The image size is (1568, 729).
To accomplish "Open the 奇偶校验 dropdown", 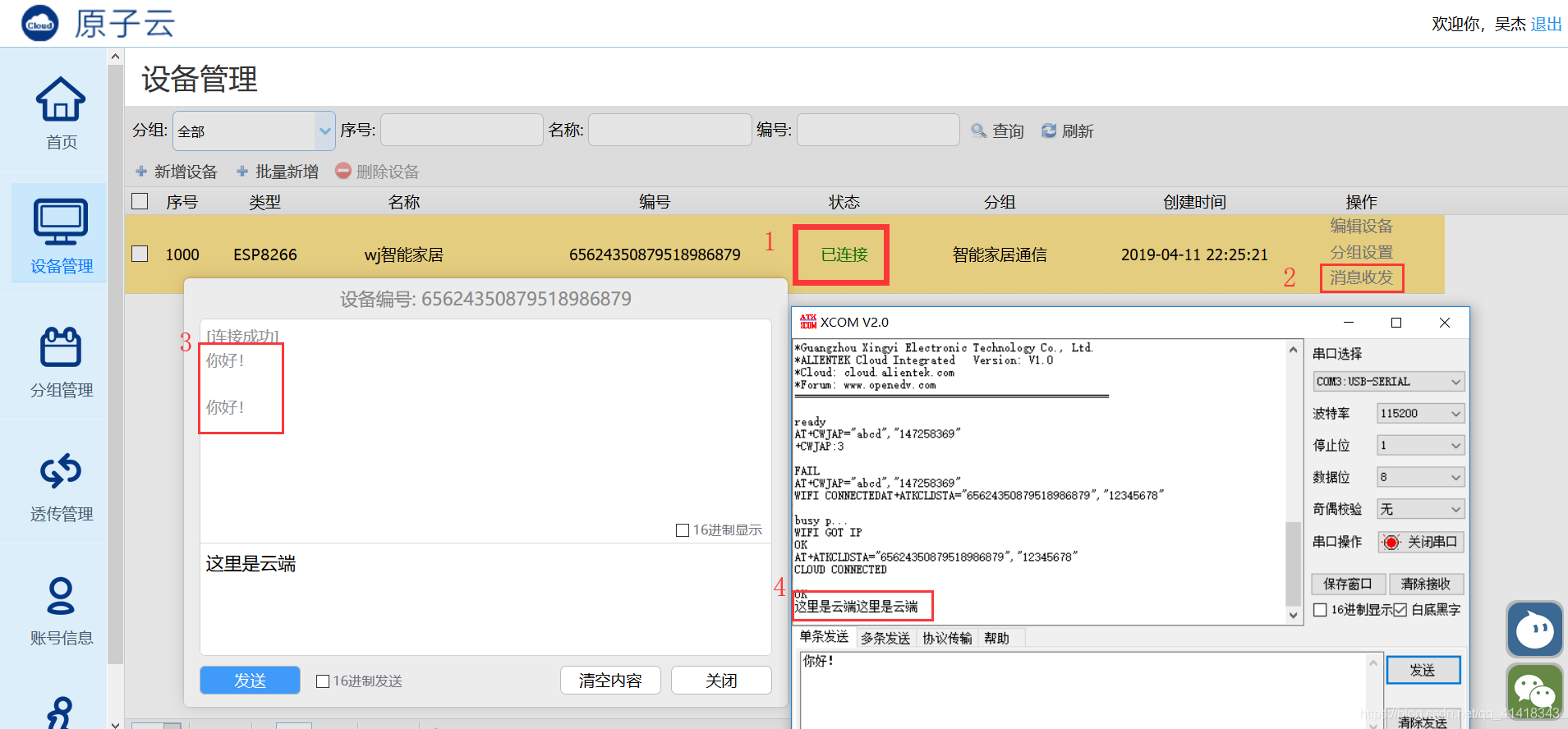I will pyautogui.click(x=1420, y=510).
